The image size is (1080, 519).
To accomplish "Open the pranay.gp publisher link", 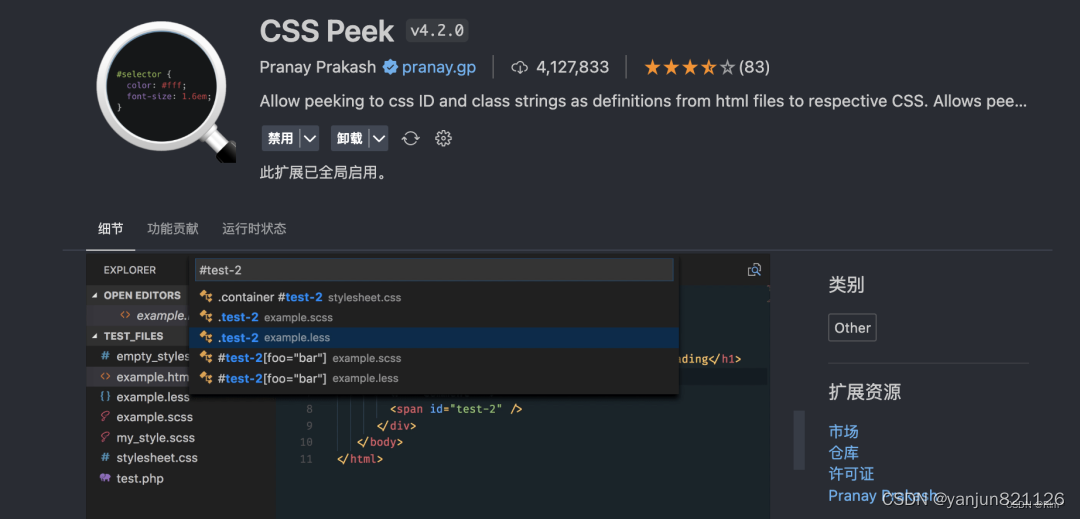I will coord(439,67).
